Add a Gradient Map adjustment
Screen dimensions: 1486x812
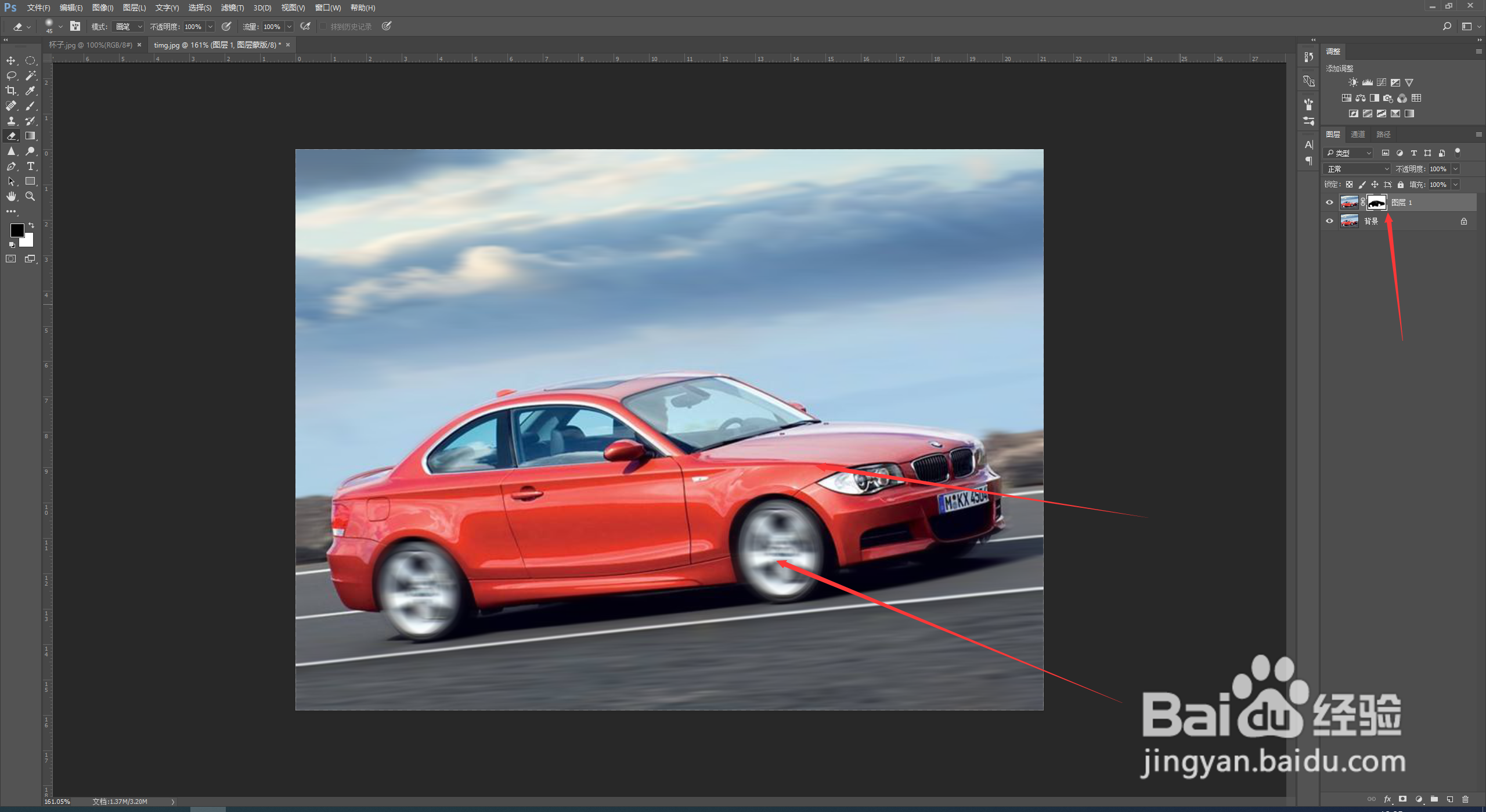point(1409,114)
